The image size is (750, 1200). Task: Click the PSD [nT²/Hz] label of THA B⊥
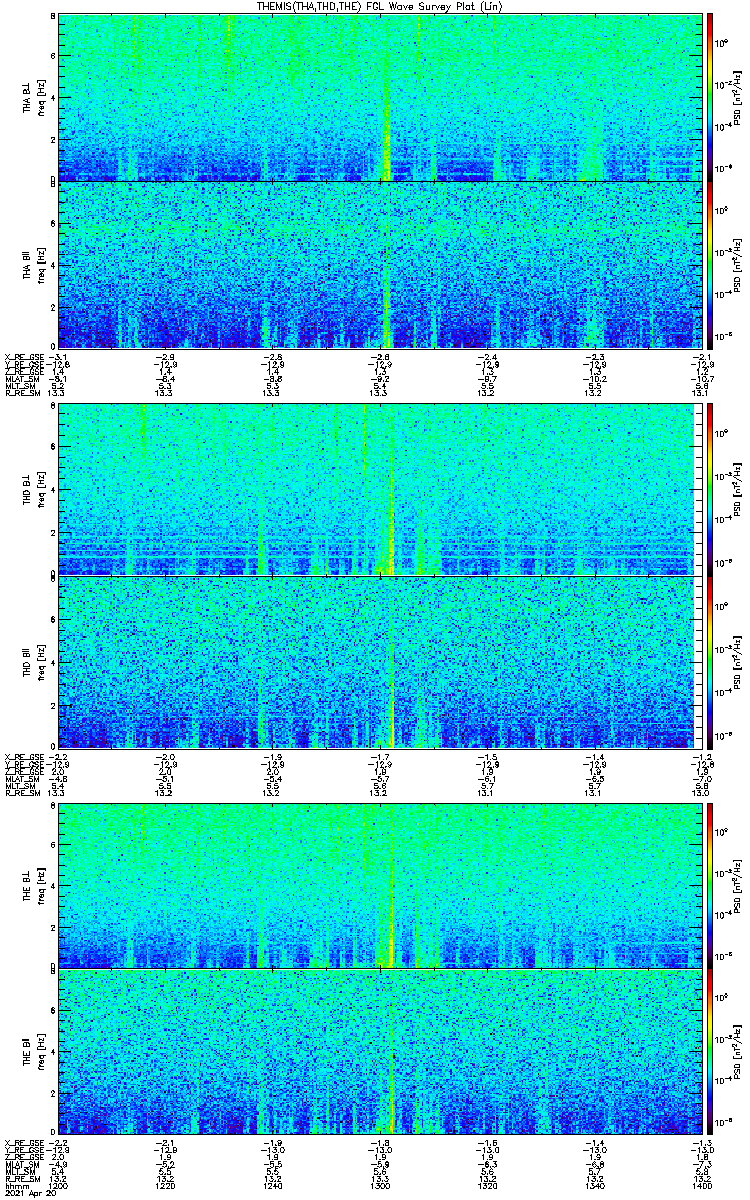click(738, 97)
